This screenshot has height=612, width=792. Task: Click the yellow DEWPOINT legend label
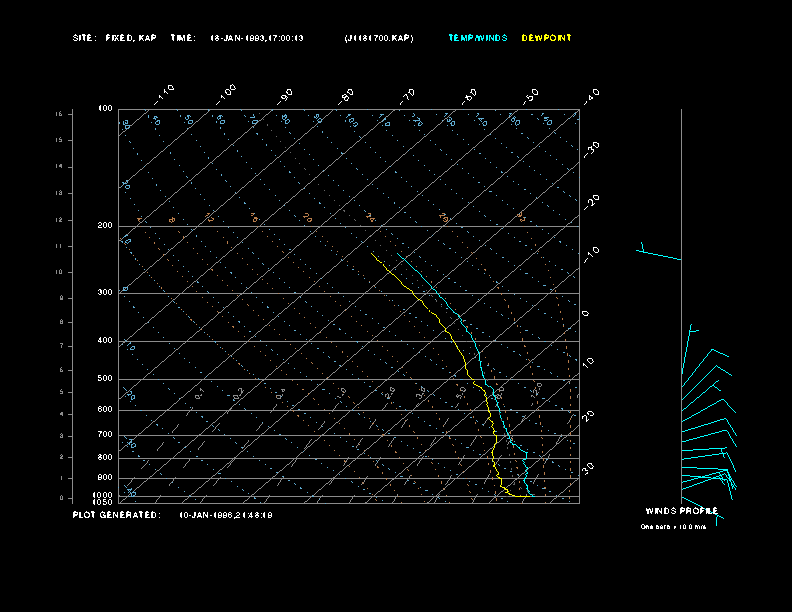547,38
